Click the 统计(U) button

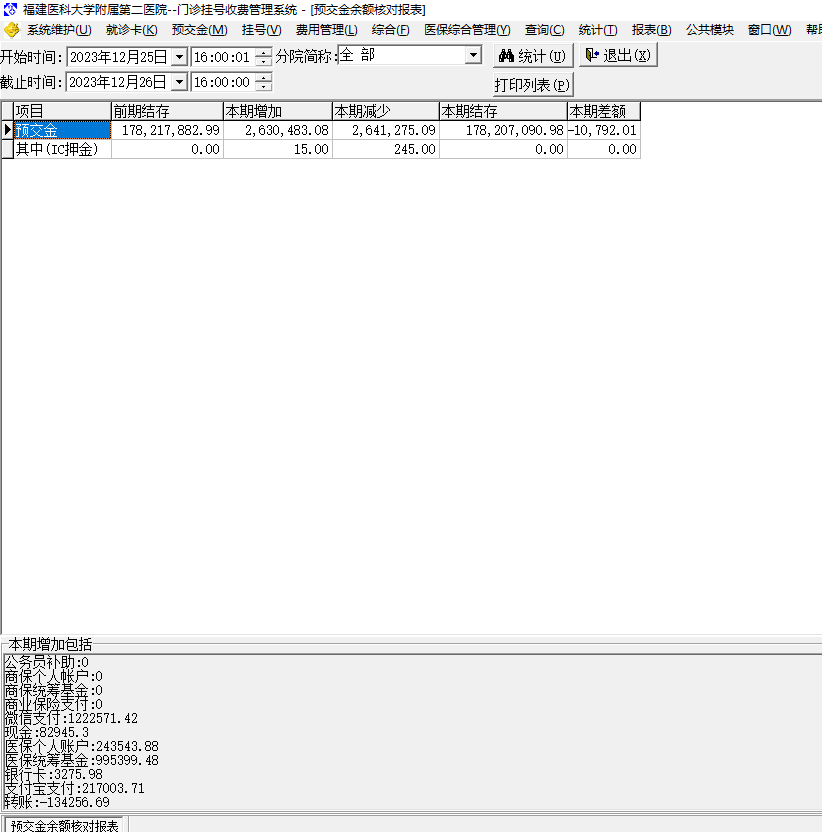pyautogui.click(x=533, y=56)
